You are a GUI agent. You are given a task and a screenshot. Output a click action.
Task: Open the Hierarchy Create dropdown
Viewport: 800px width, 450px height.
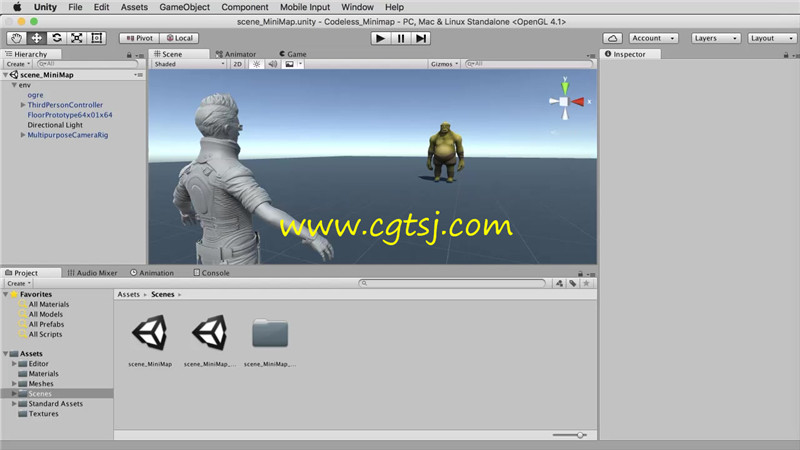18,64
